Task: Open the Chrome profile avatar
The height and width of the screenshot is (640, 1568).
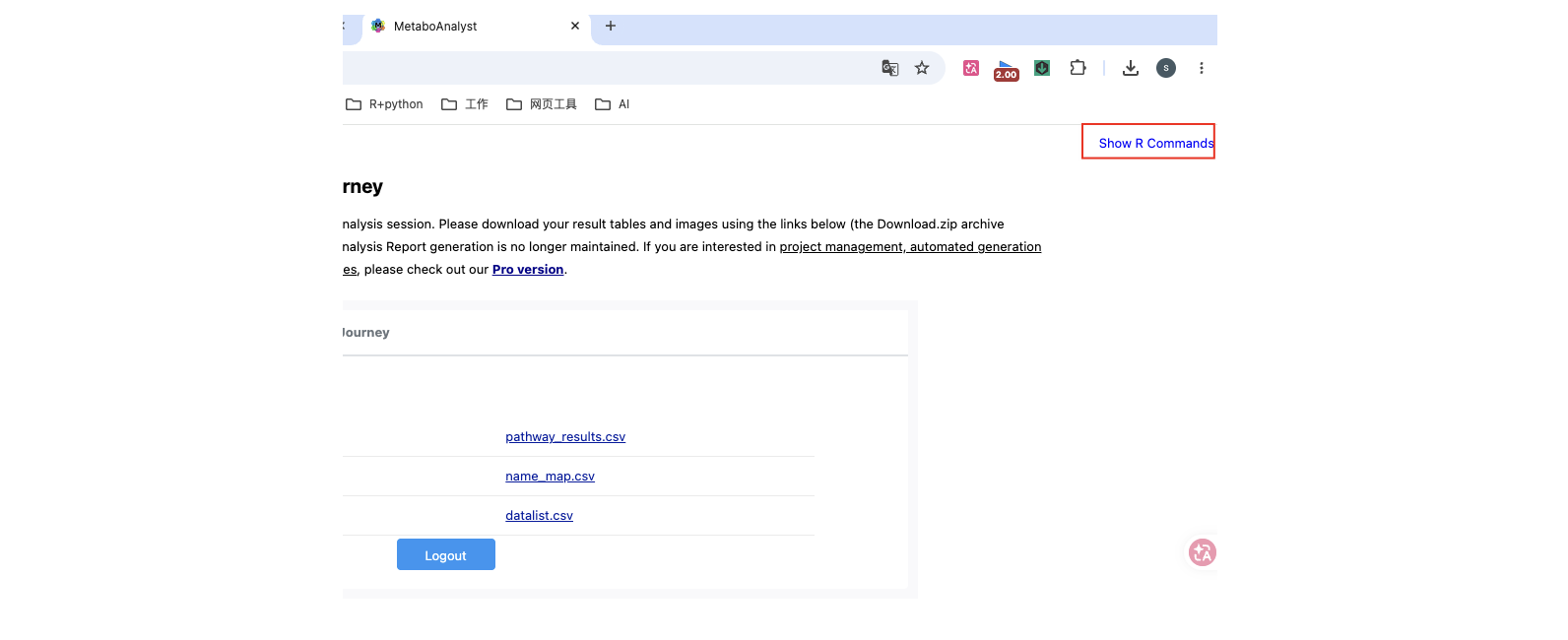Action: pos(1166,68)
